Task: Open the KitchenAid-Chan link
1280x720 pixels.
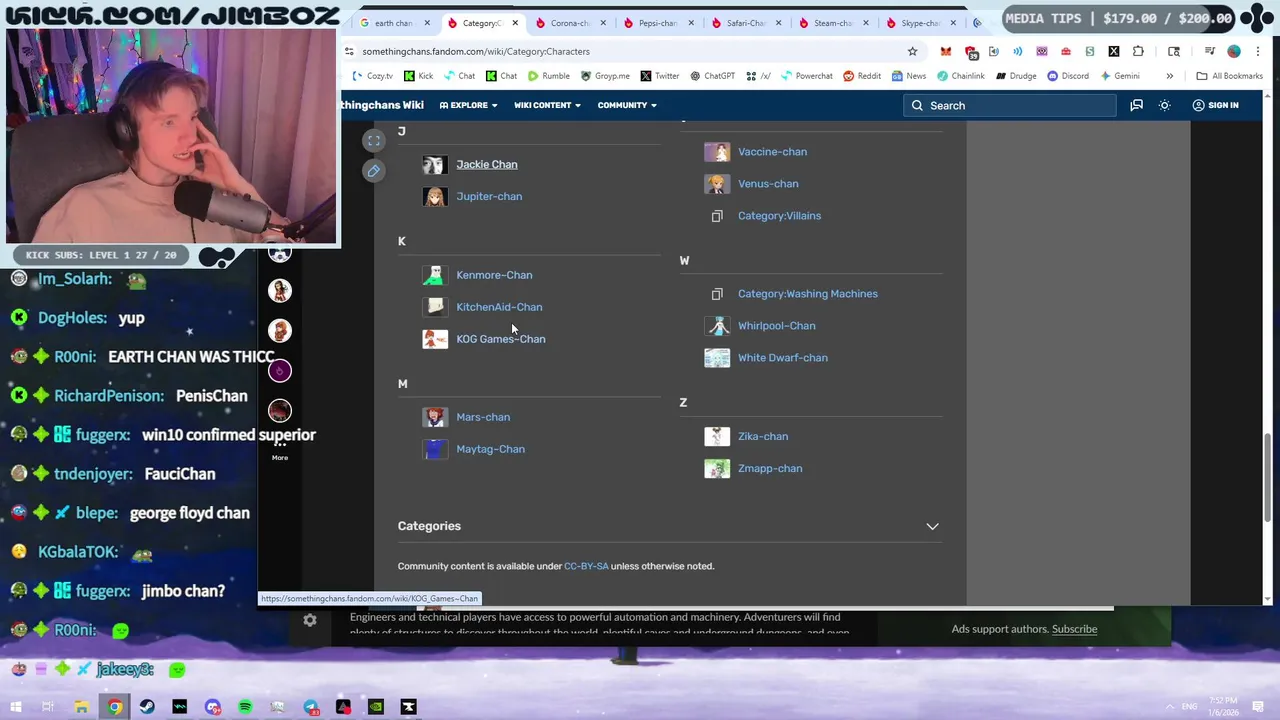Action: point(499,307)
